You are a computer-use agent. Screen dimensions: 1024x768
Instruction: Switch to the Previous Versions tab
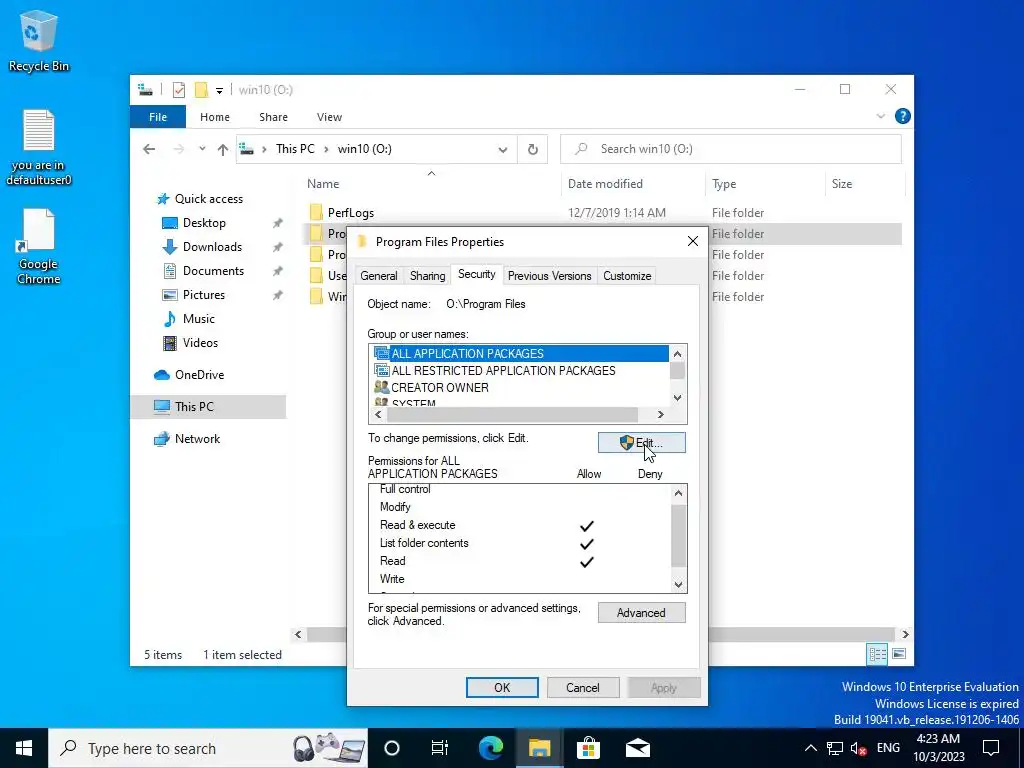(x=550, y=276)
